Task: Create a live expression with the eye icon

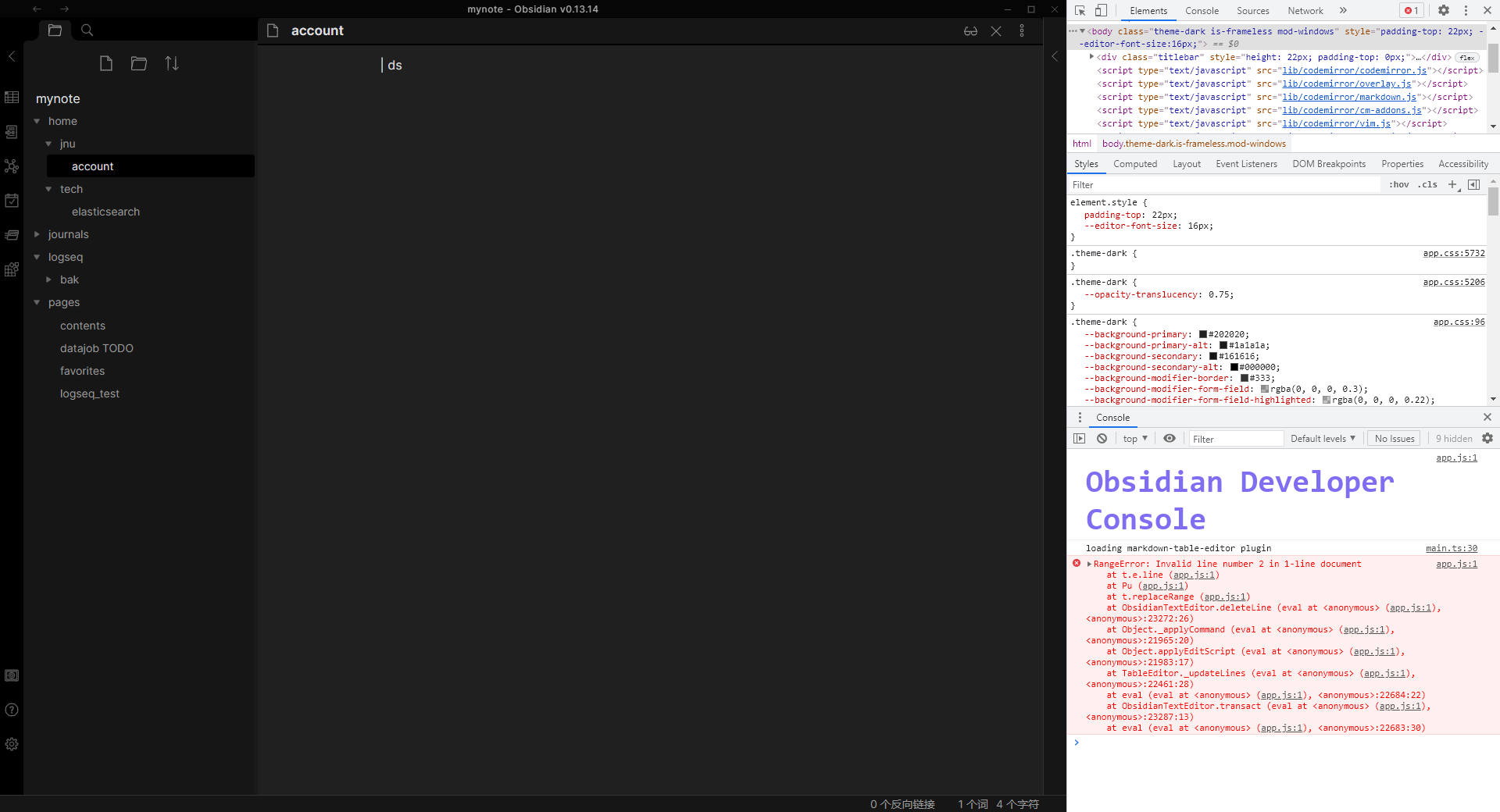Action: (1170, 438)
